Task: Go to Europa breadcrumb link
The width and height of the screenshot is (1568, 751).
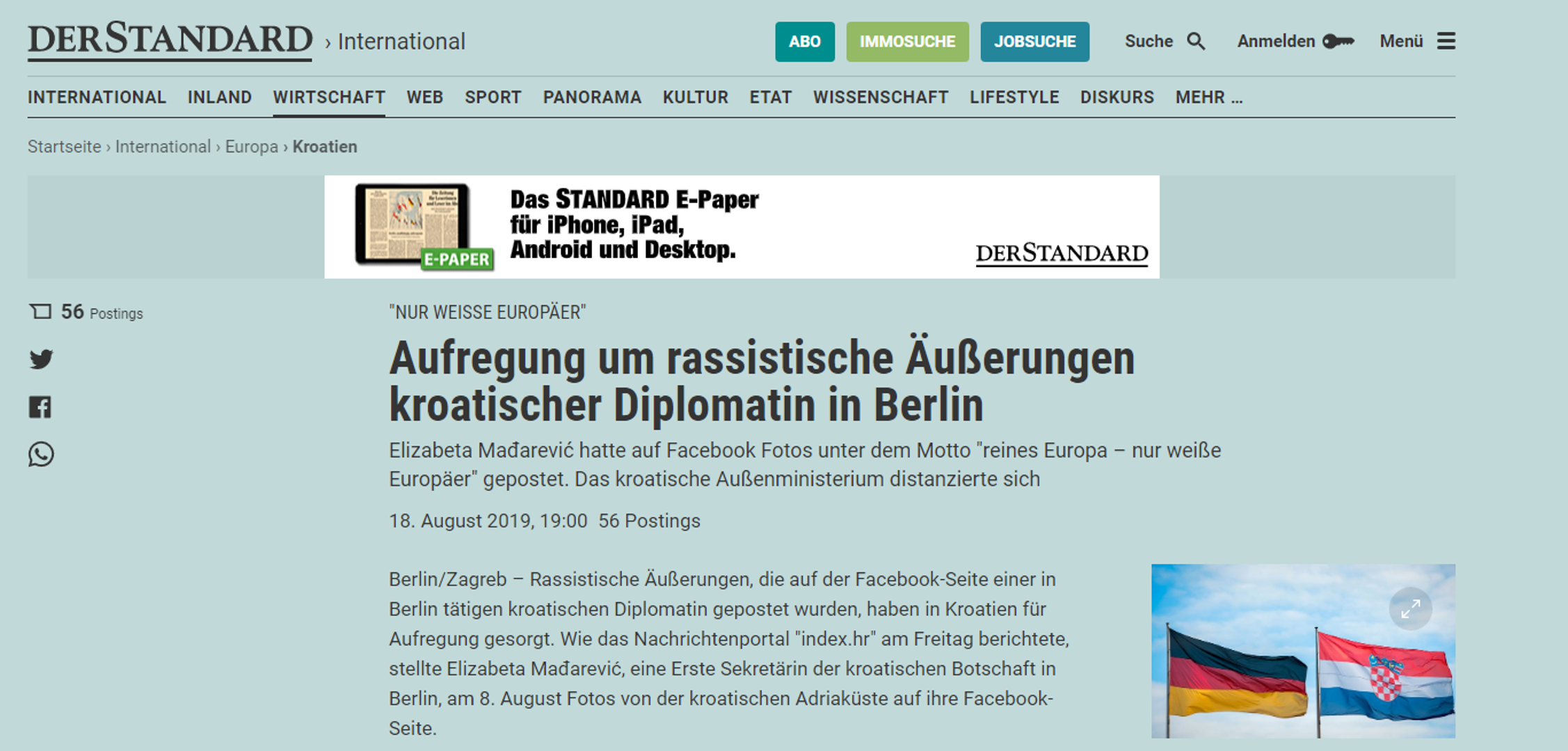Action: click(x=251, y=147)
